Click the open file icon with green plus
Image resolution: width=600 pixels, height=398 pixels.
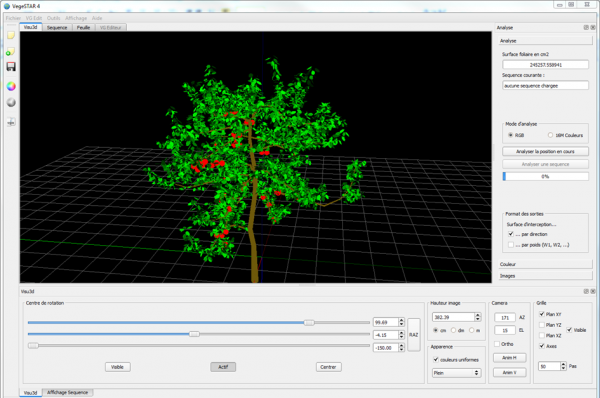point(10,52)
